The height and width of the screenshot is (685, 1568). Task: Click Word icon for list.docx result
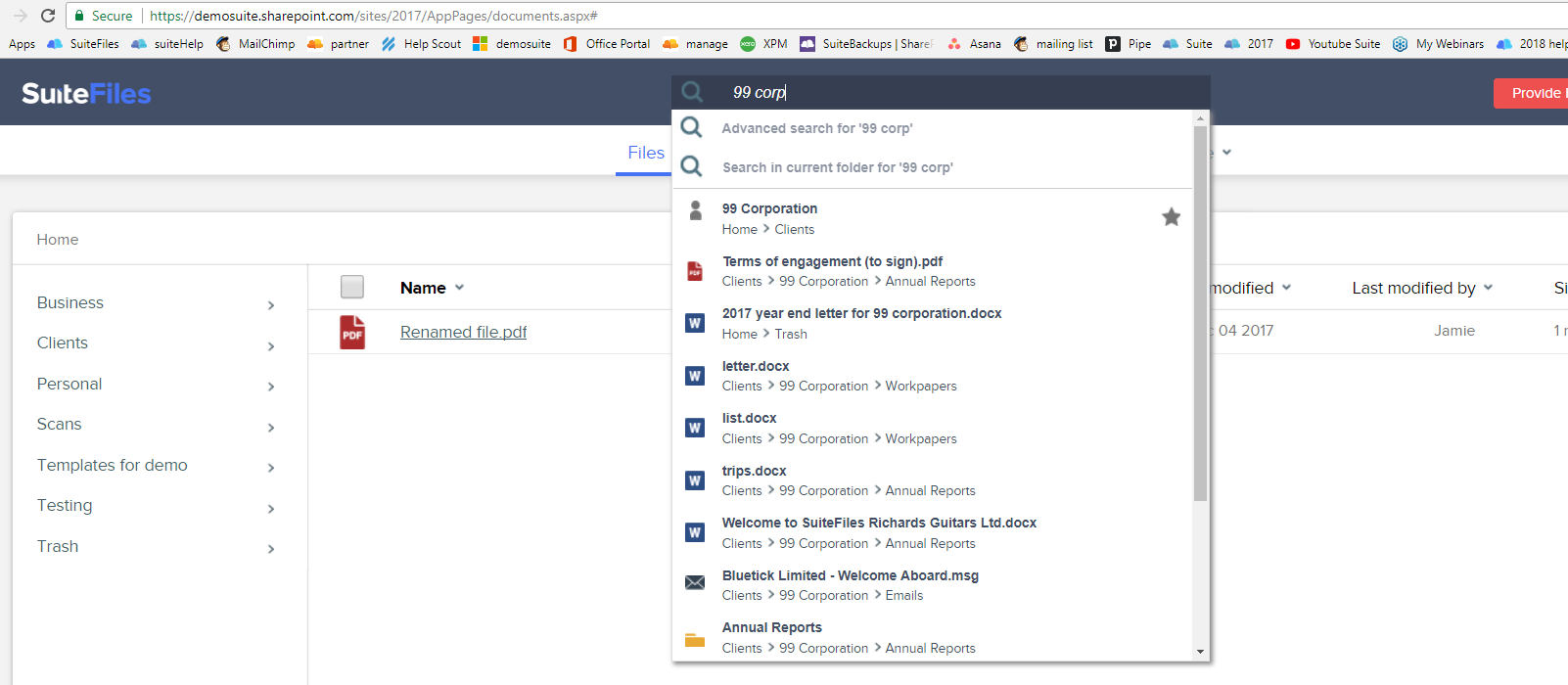tap(695, 428)
